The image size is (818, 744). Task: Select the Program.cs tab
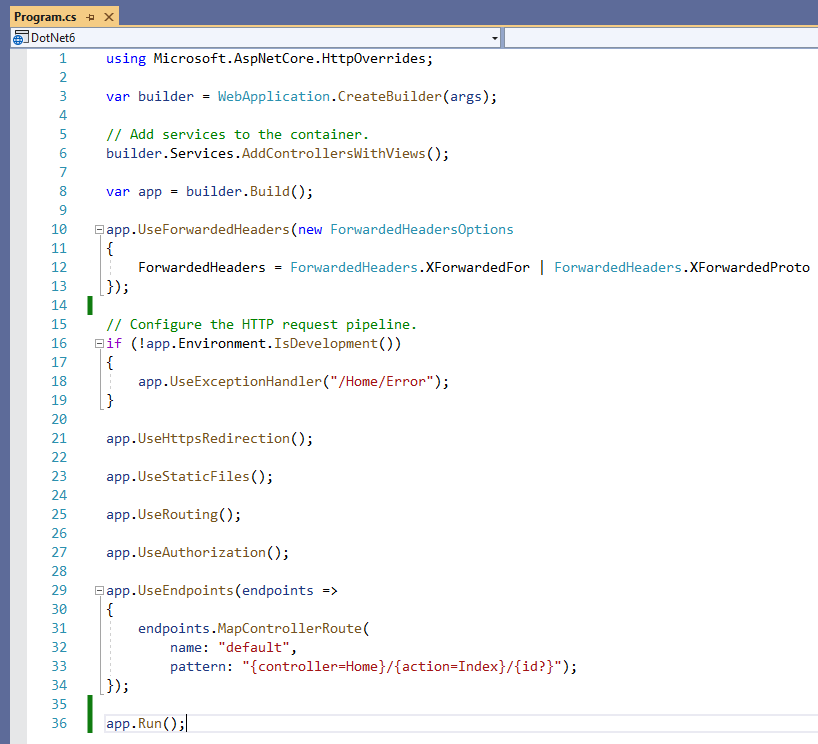[x=45, y=17]
